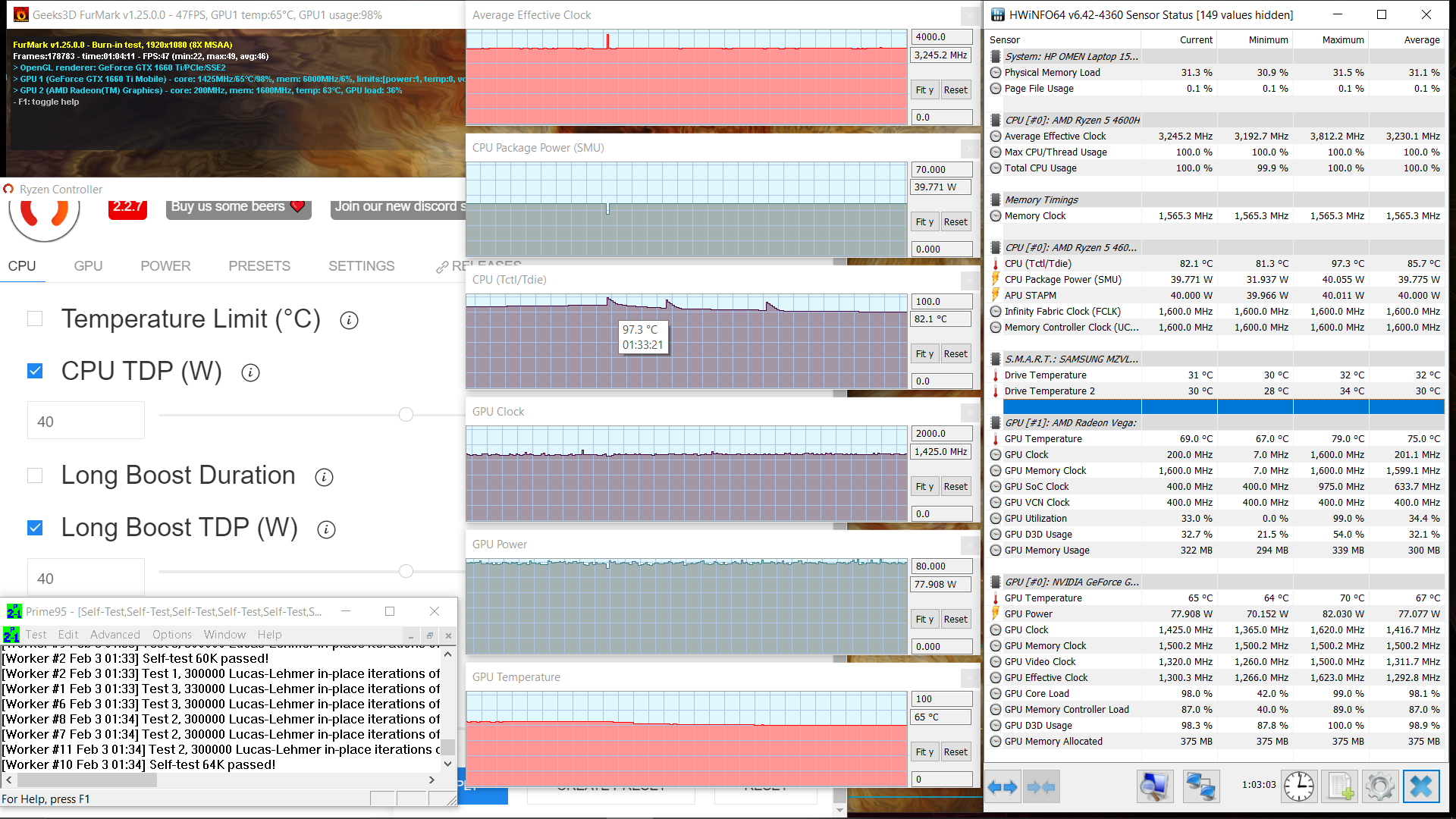Click lightning icon on GPU Power row

996,614
